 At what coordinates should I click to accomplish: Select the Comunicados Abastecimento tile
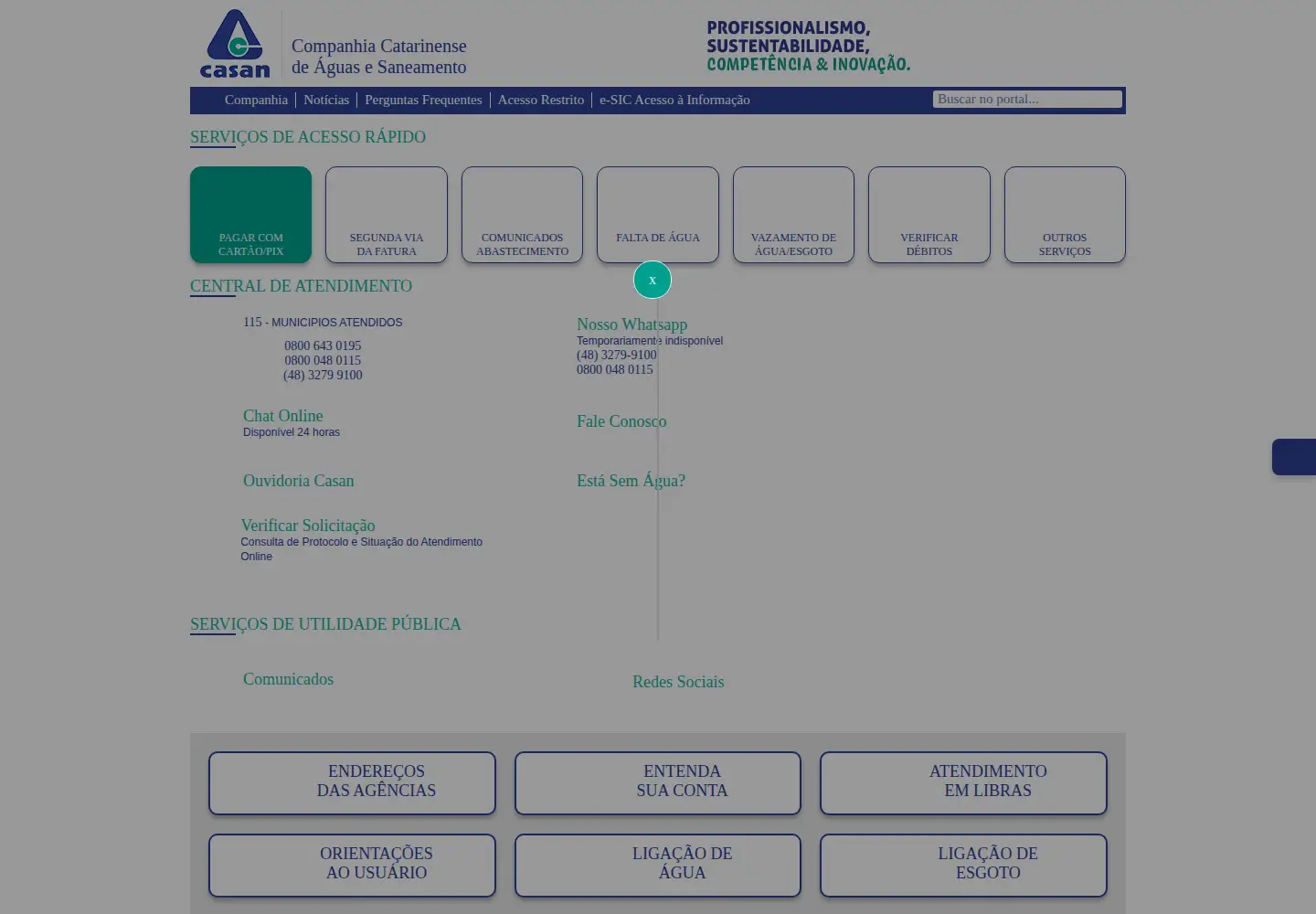click(x=522, y=215)
